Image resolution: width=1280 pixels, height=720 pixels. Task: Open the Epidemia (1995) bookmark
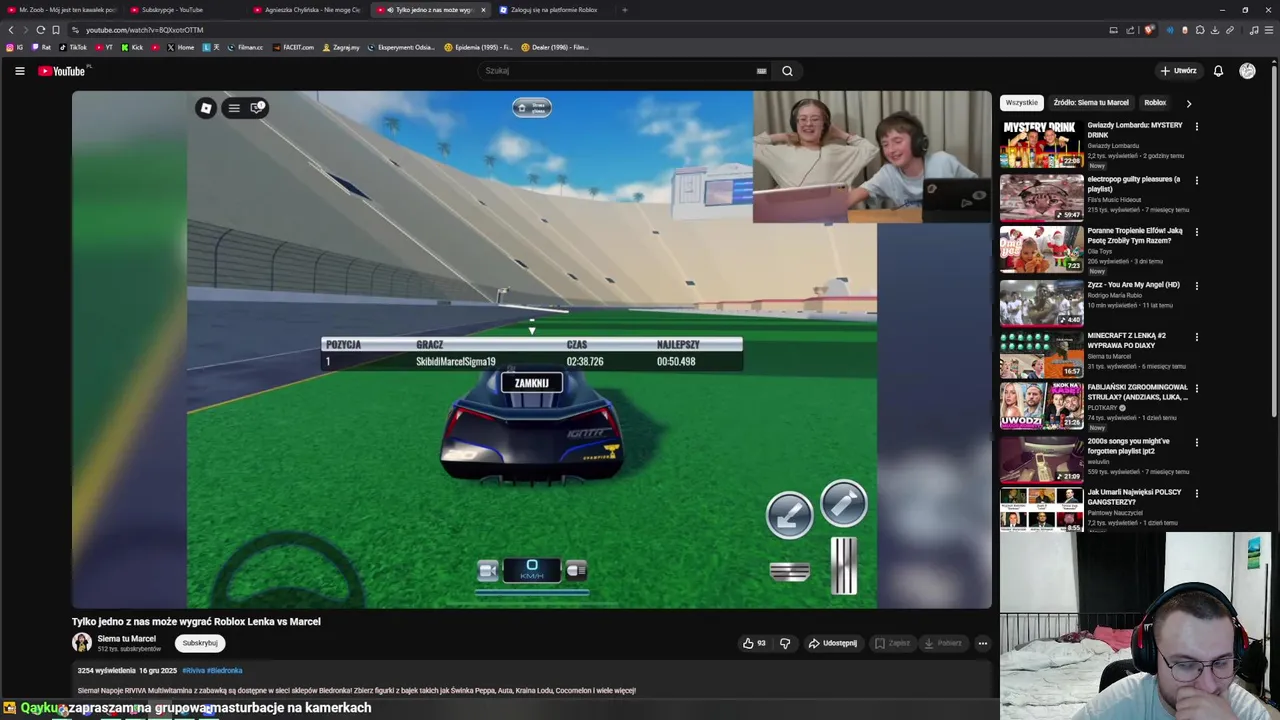point(478,47)
